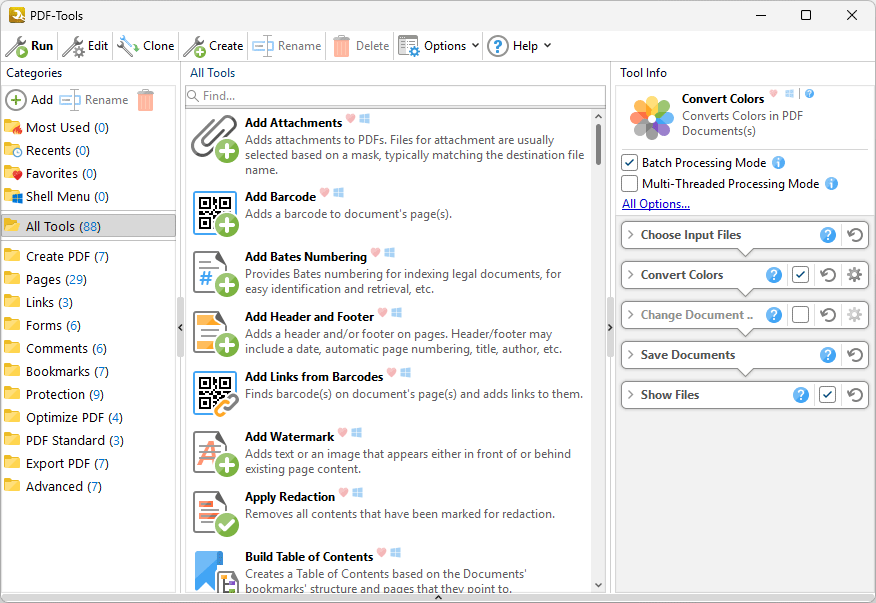Click the Add Barcode tool icon
876x603 pixels.
(x=215, y=213)
